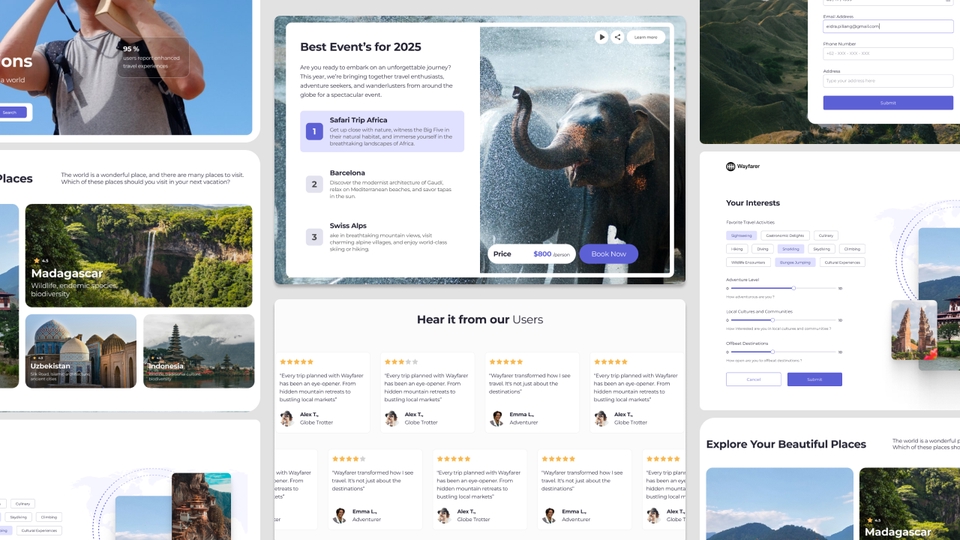960x540 pixels.
Task: Click the Learn more button on the elephant photo
Action: click(x=645, y=37)
